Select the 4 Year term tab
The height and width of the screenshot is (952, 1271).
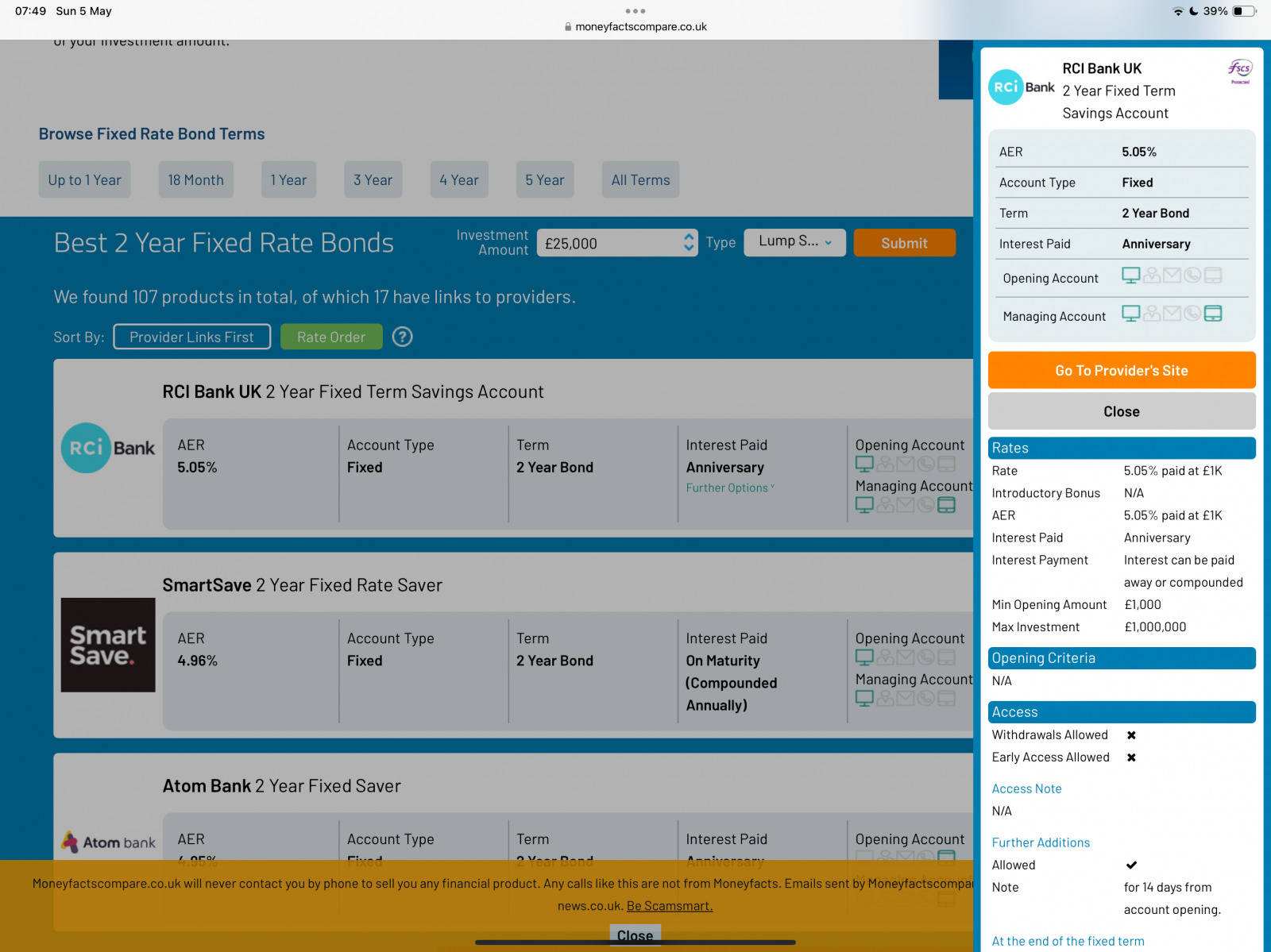pos(459,179)
